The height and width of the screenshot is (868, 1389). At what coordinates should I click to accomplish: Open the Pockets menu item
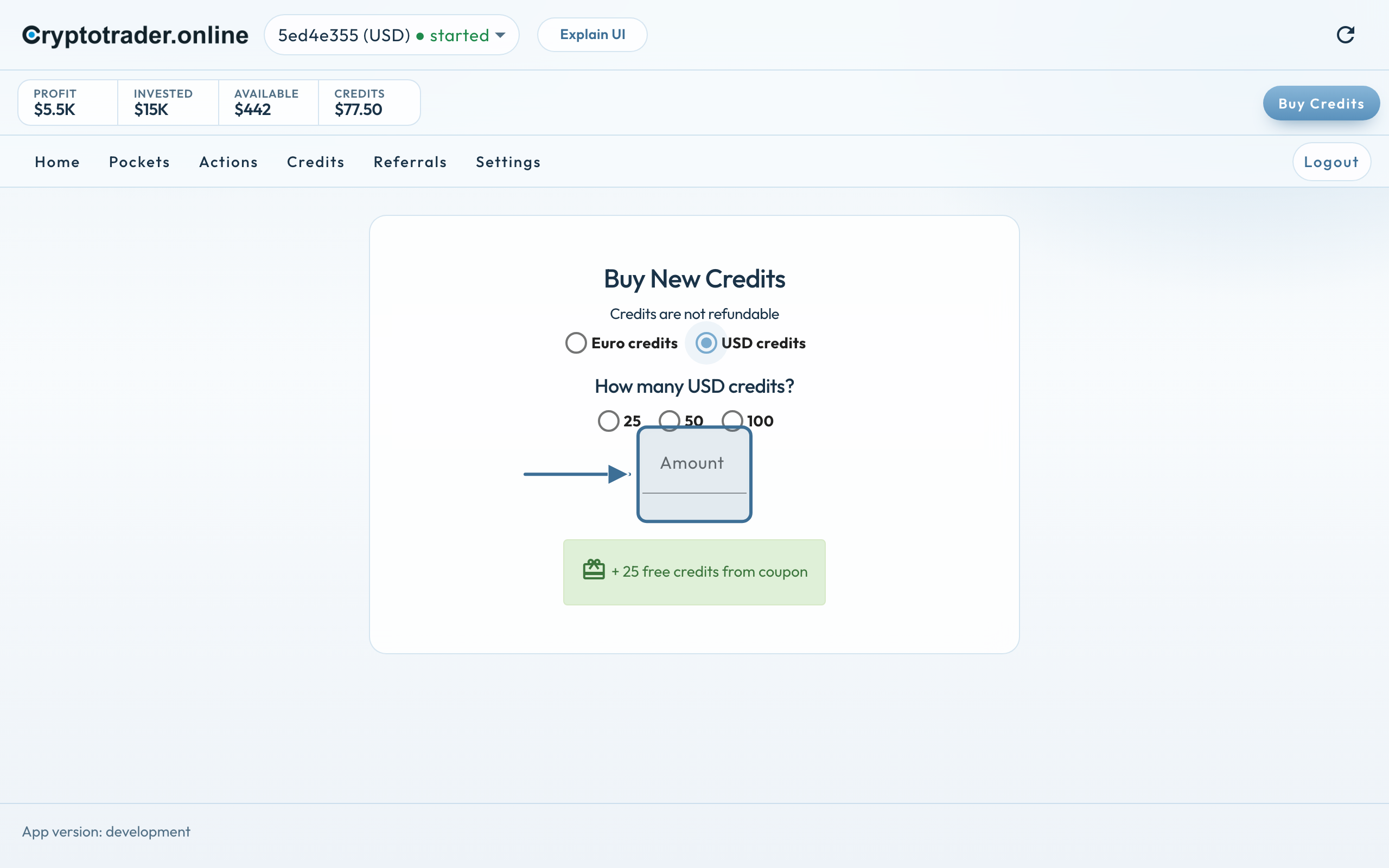point(139,162)
